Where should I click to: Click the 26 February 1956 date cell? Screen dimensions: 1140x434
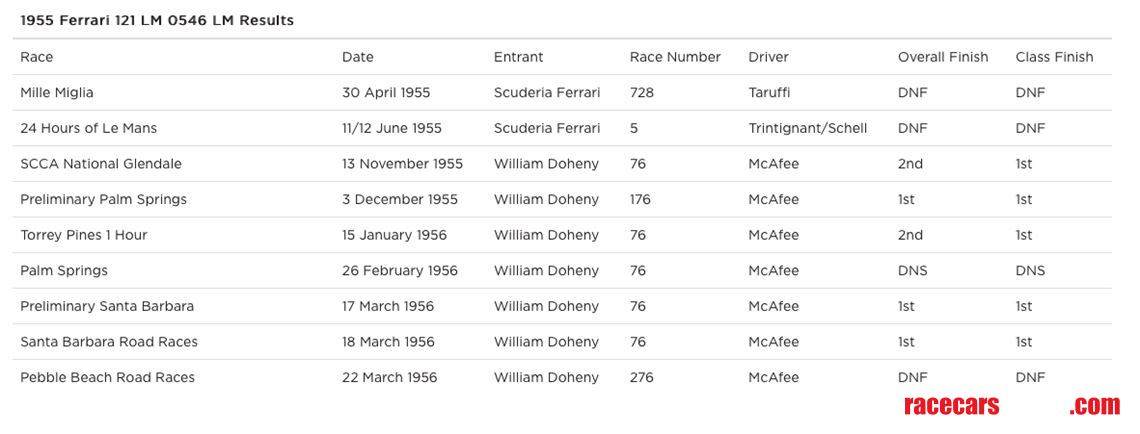399,271
